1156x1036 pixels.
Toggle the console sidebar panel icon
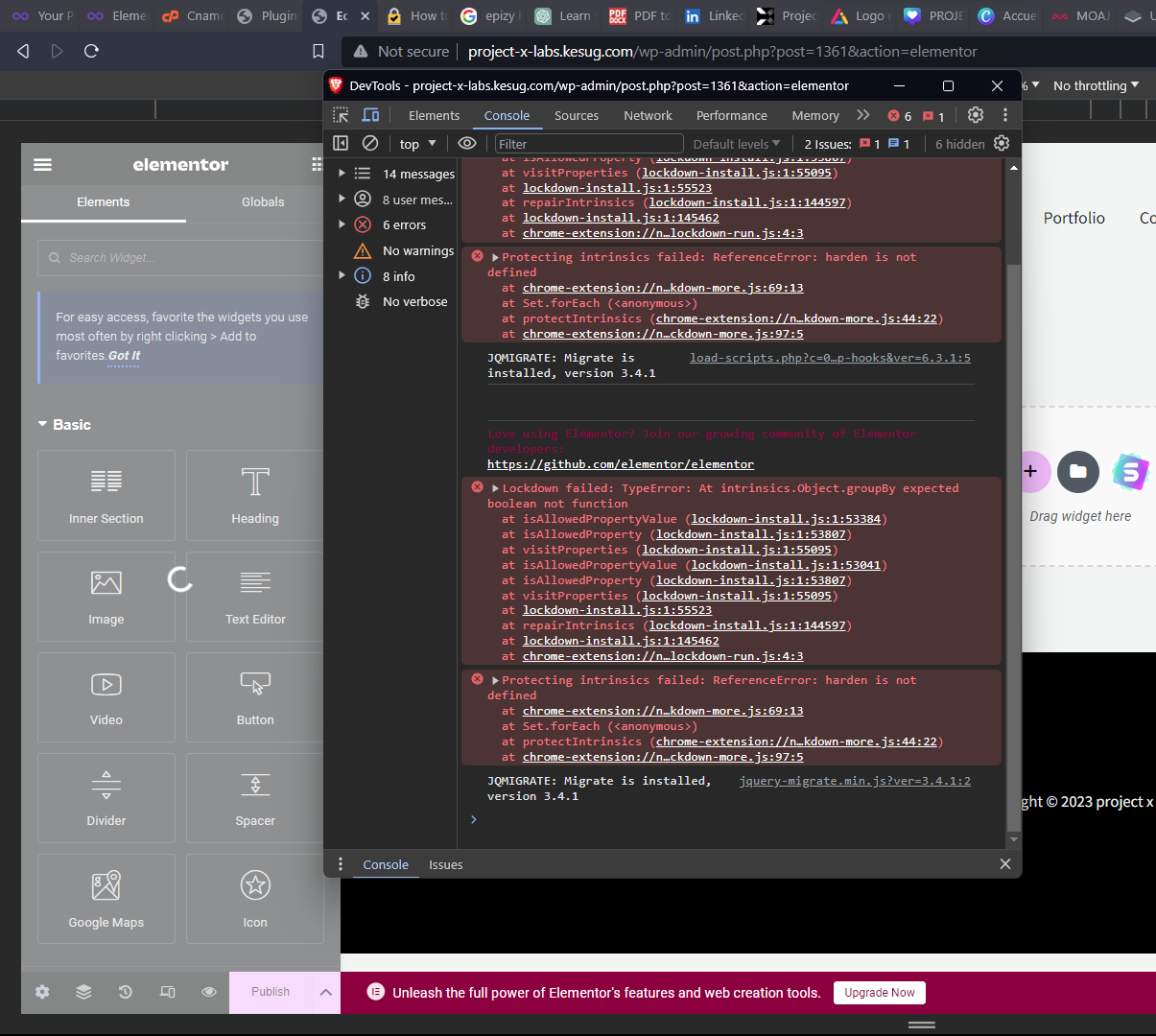coord(341,143)
